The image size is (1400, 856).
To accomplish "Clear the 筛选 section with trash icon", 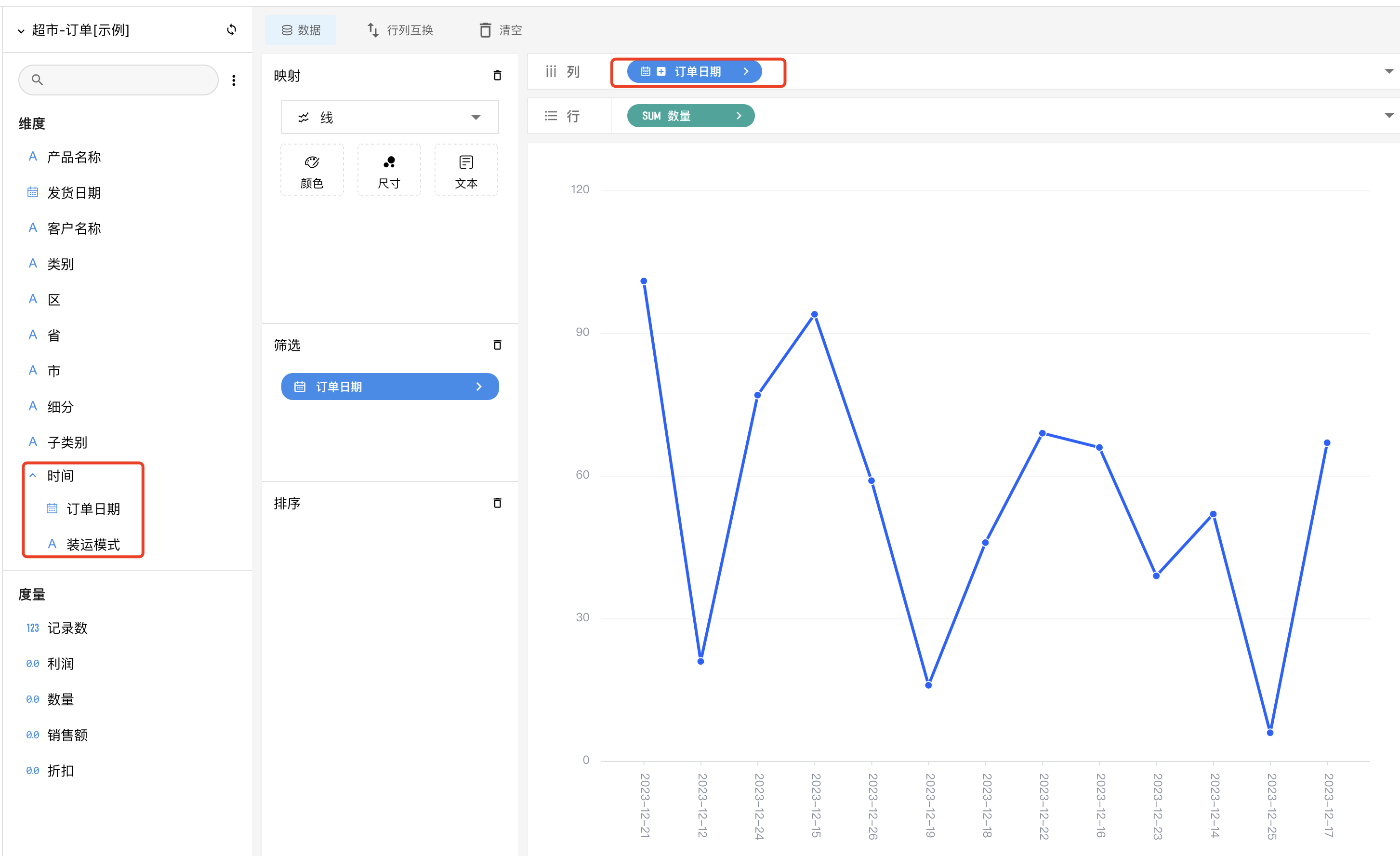I will point(497,345).
